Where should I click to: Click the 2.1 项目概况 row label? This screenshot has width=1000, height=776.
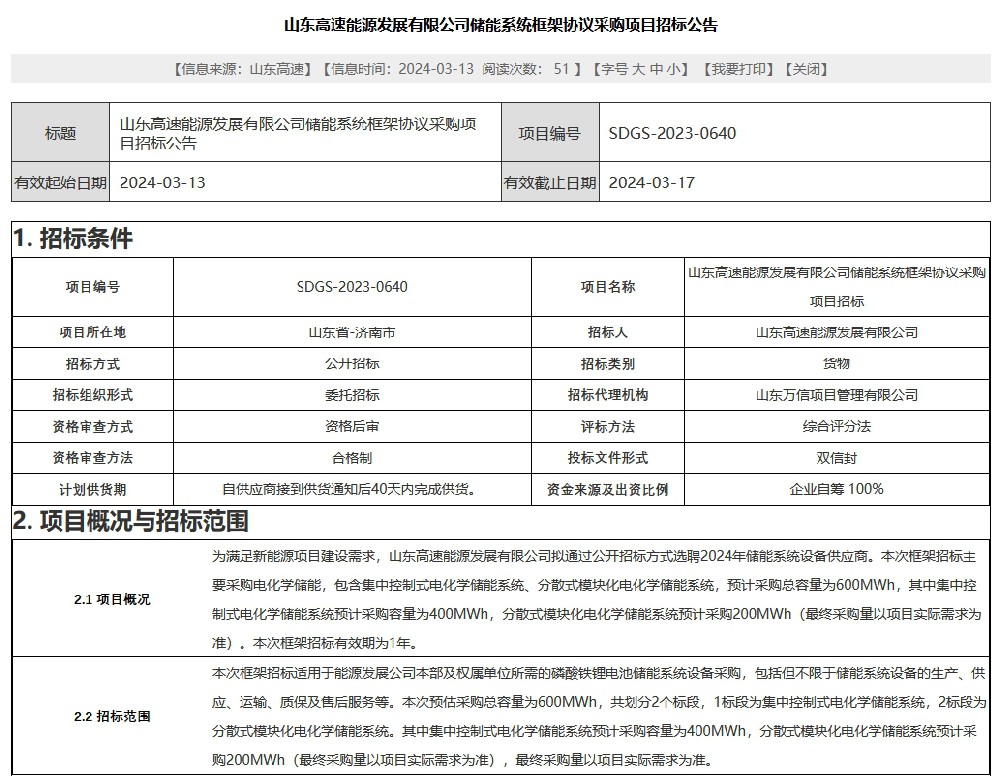tap(112, 600)
